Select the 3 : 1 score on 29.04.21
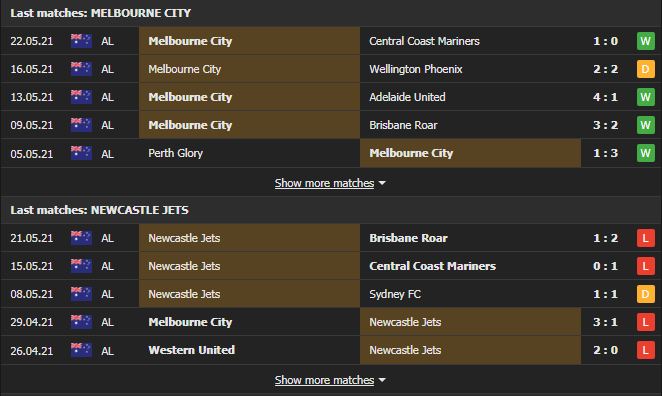 605,322
